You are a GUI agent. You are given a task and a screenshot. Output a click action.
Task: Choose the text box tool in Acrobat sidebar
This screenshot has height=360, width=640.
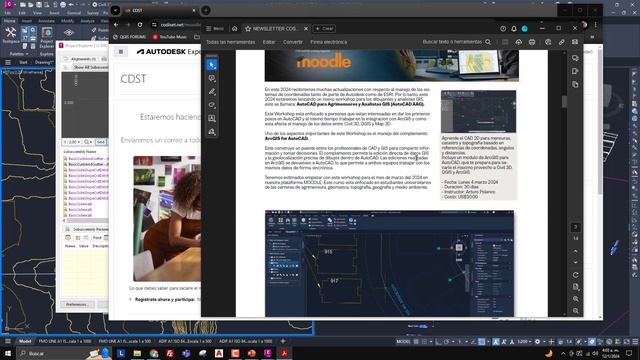(x=212, y=118)
